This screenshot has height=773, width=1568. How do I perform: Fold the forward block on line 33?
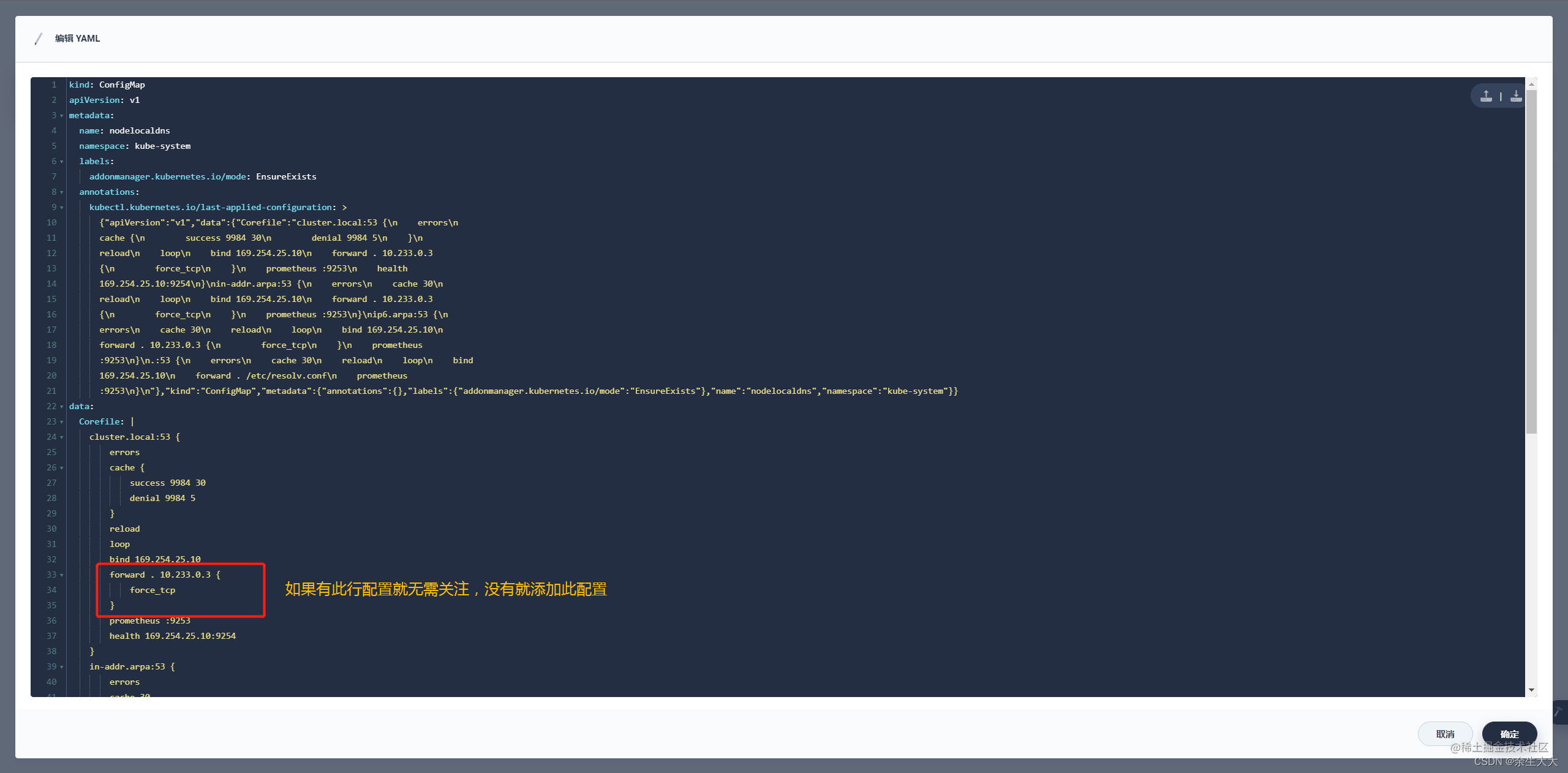(62, 575)
